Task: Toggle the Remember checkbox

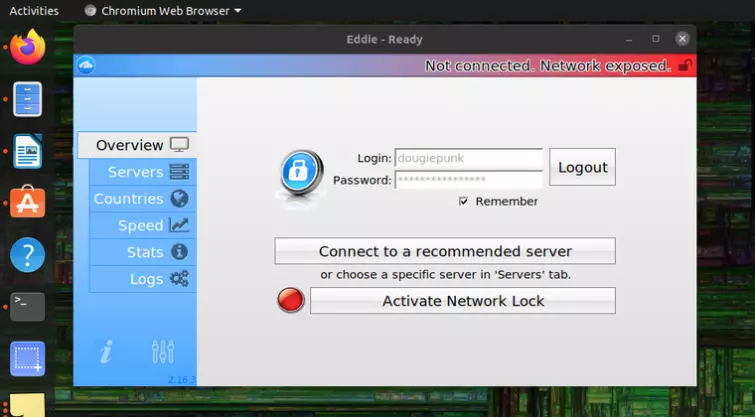Action: tap(463, 201)
